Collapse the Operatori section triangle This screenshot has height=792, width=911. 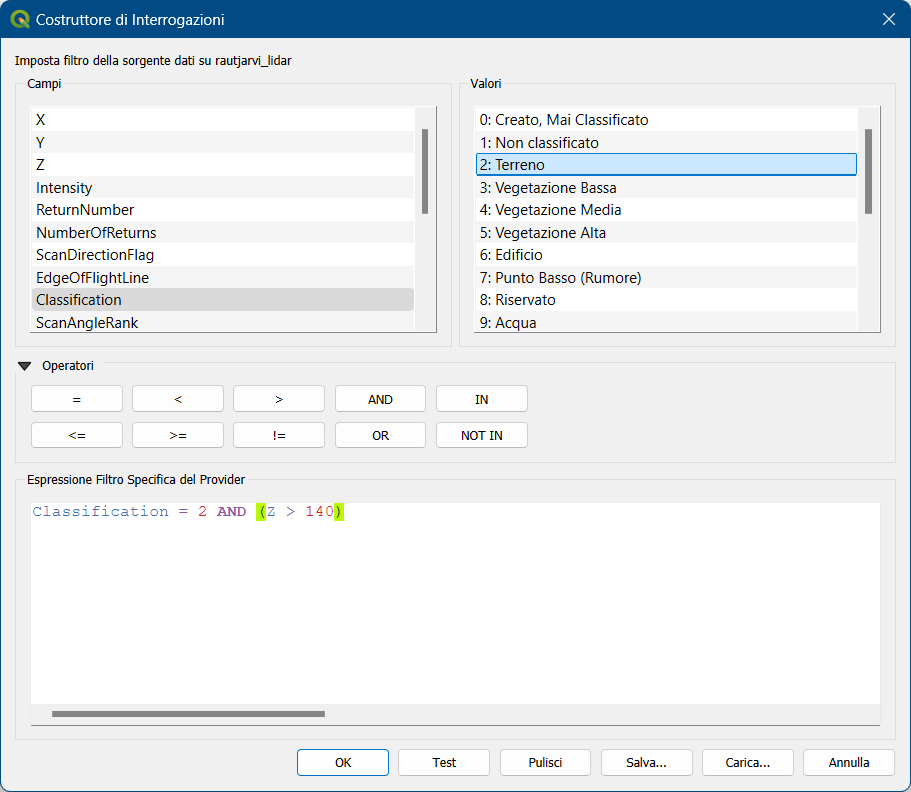coord(24,366)
